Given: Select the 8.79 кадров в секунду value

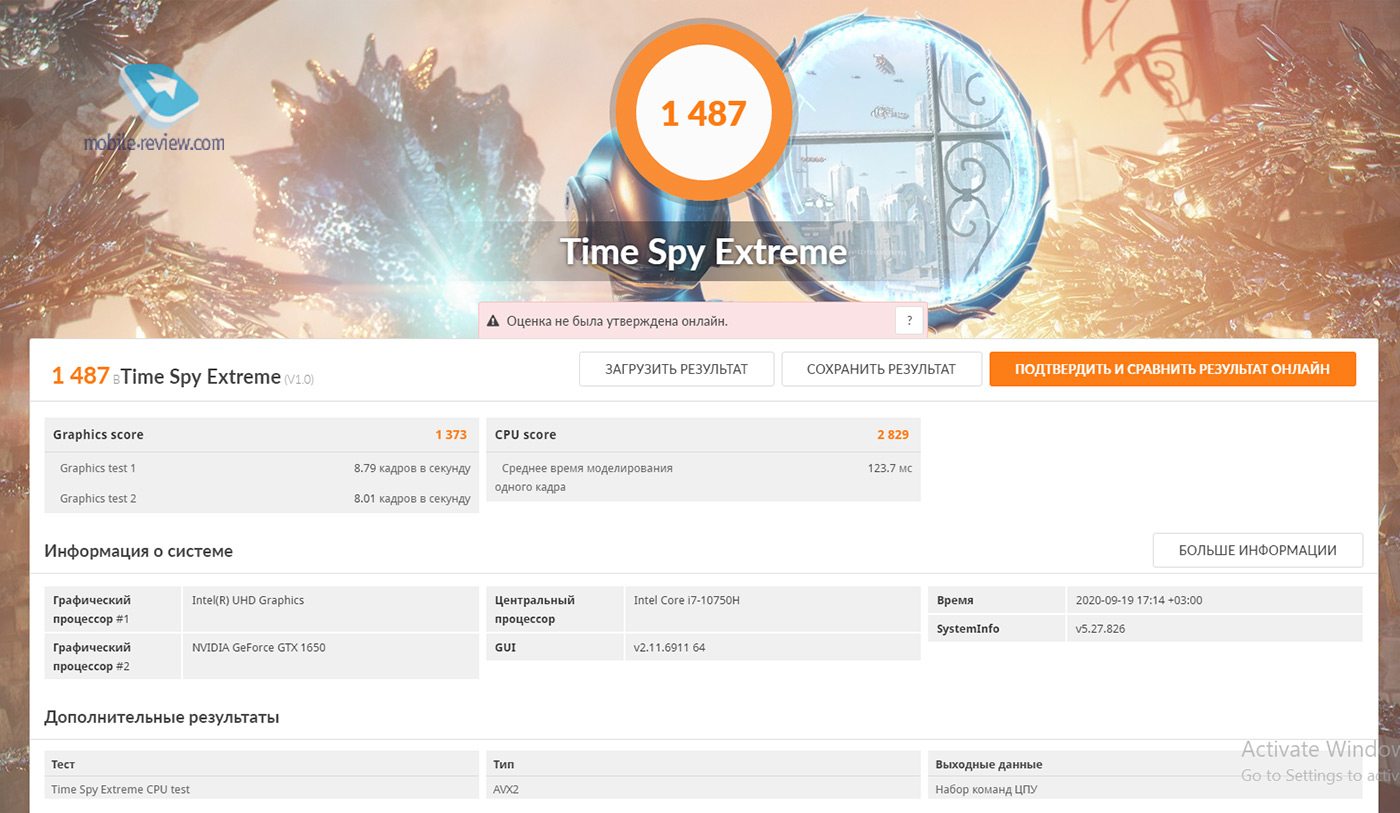Looking at the screenshot, I should pos(412,468).
